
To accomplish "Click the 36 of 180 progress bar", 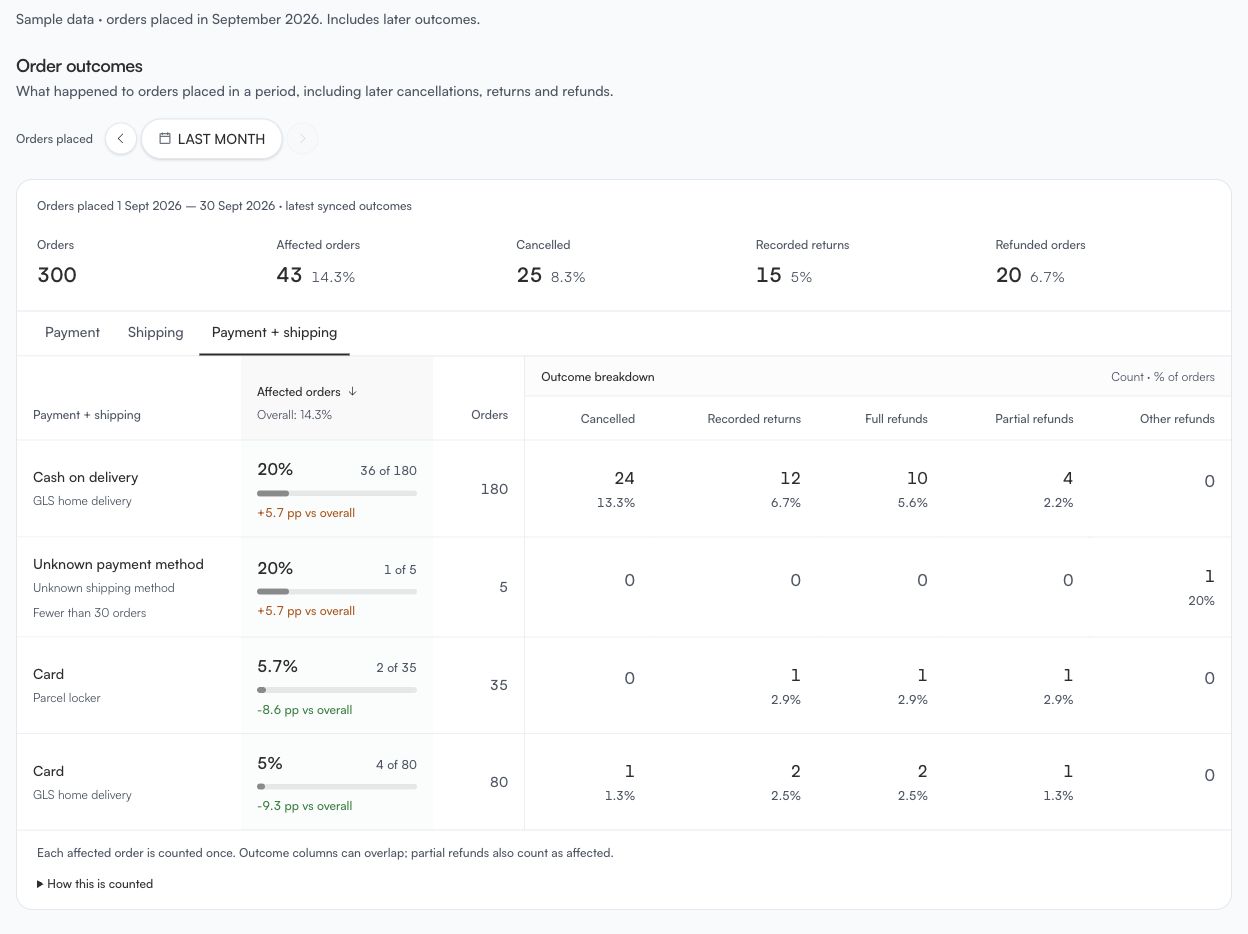I will coord(337,493).
